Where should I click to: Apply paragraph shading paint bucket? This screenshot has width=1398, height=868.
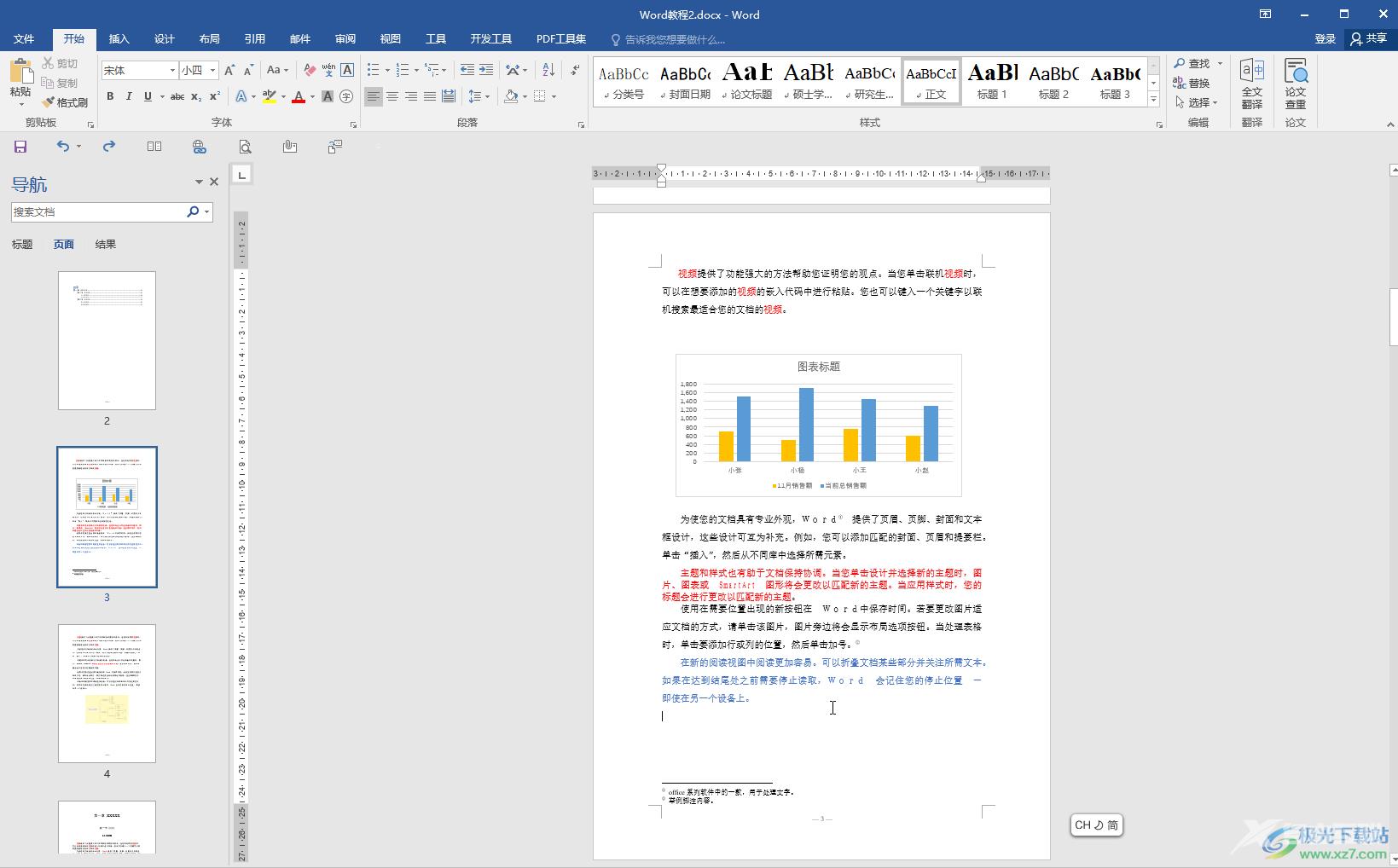[x=511, y=96]
